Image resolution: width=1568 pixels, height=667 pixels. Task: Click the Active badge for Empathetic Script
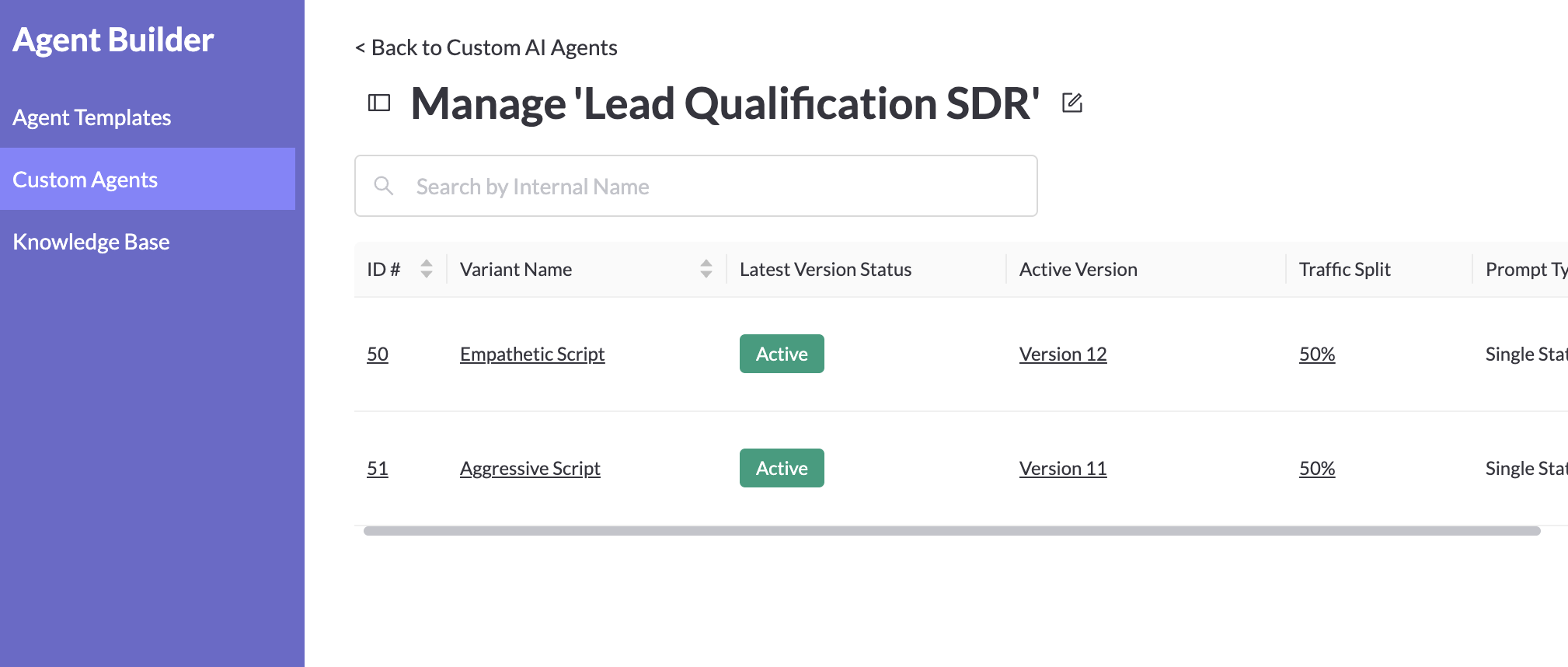[x=782, y=354]
